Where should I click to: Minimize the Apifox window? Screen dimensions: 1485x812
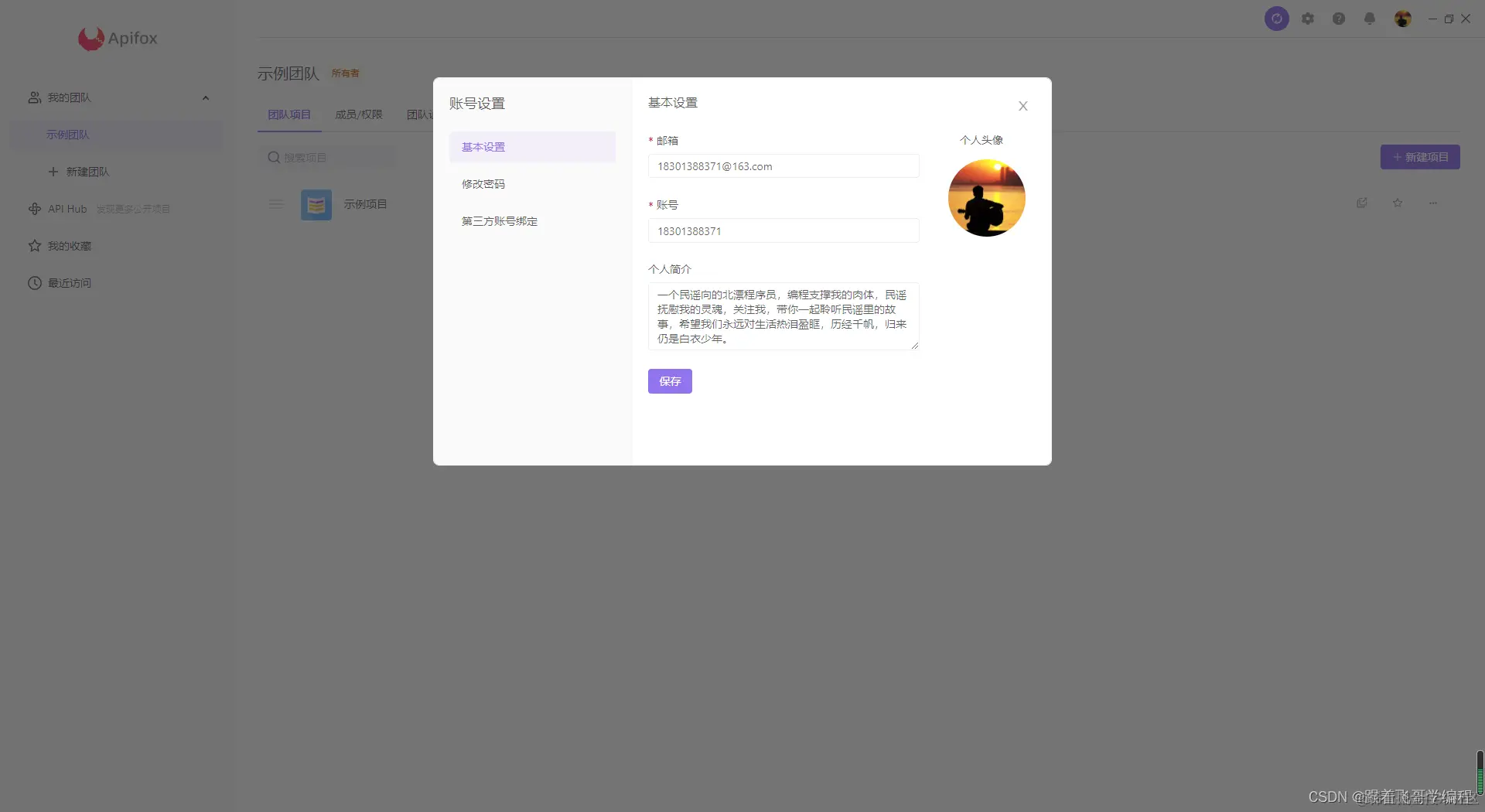[1432, 19]
